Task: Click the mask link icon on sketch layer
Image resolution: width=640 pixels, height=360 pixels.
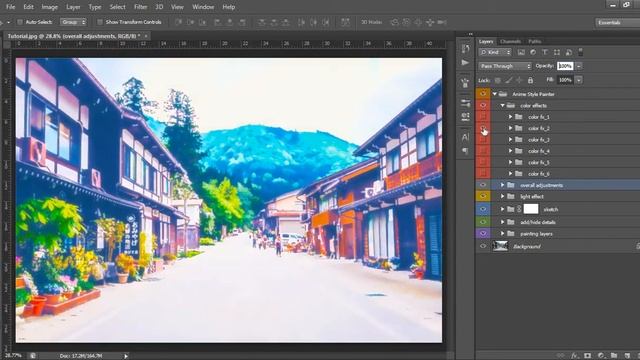Action: [519, 209]
